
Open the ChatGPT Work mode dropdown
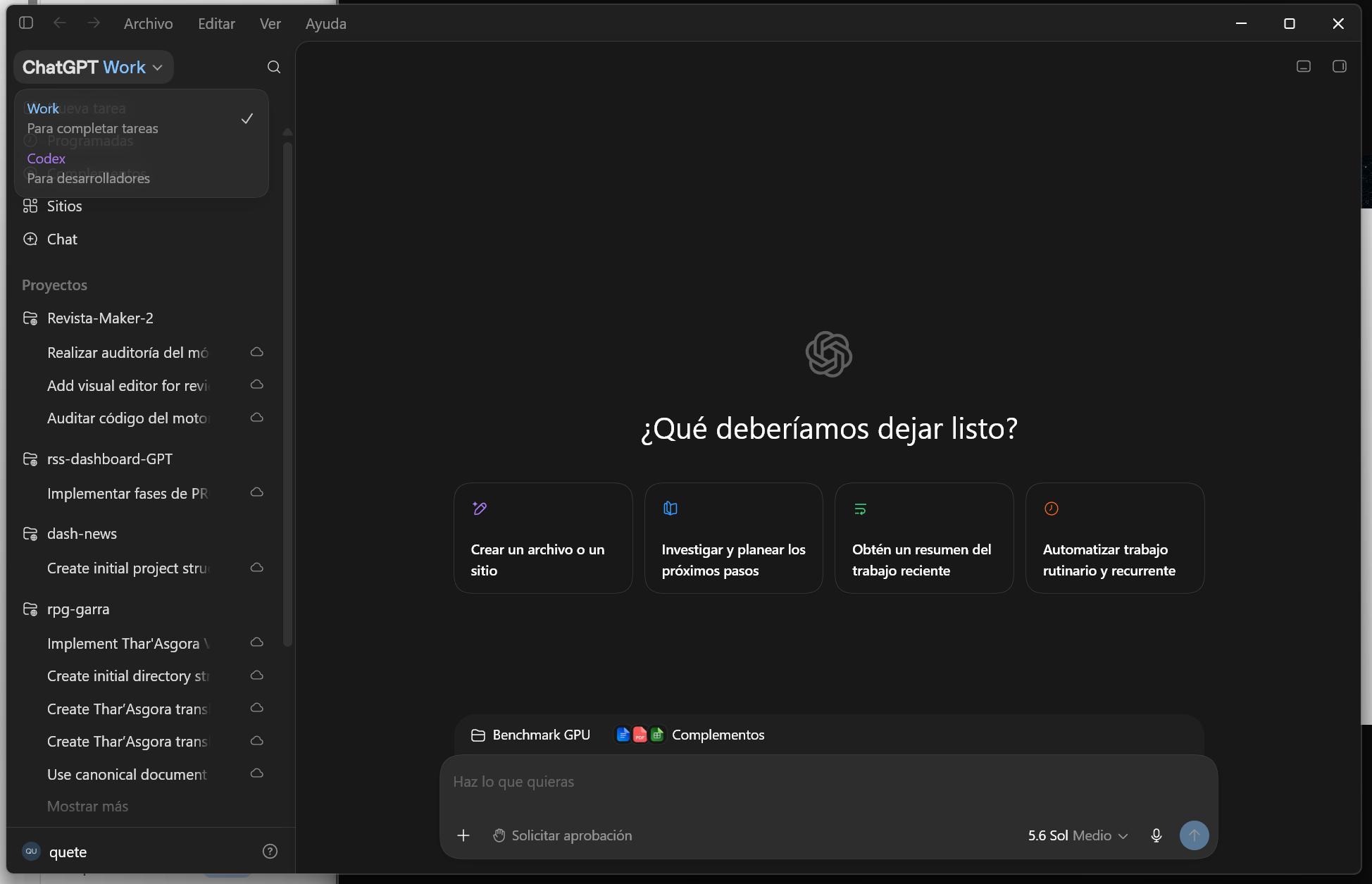(93, 67)
